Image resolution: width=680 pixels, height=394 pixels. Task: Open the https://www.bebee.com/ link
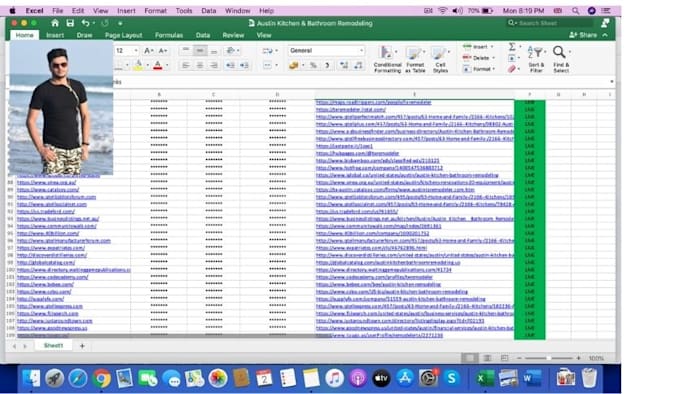(45, 284)
